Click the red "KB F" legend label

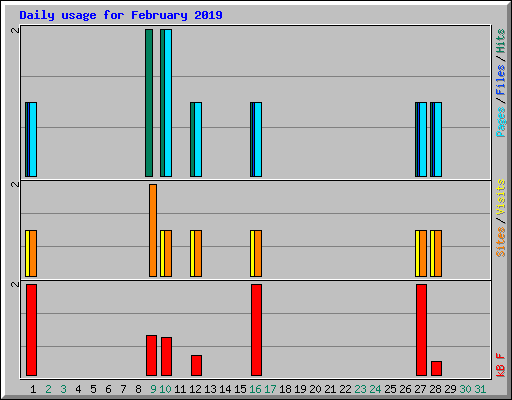[501, 365]
